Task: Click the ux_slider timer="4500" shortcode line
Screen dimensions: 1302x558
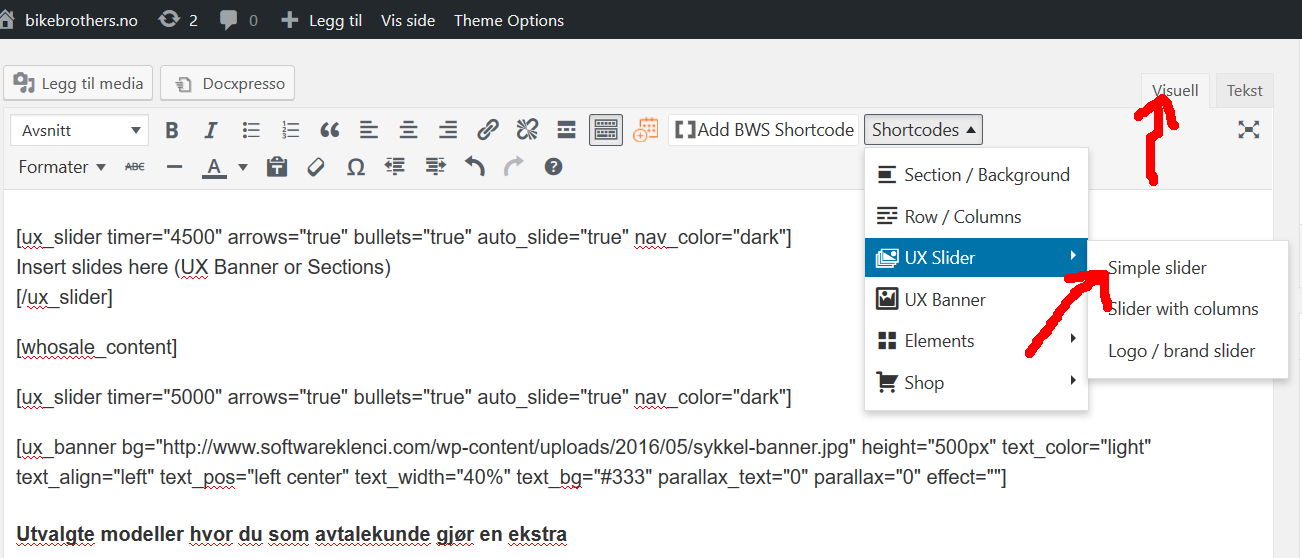Action: pos(404,237)
